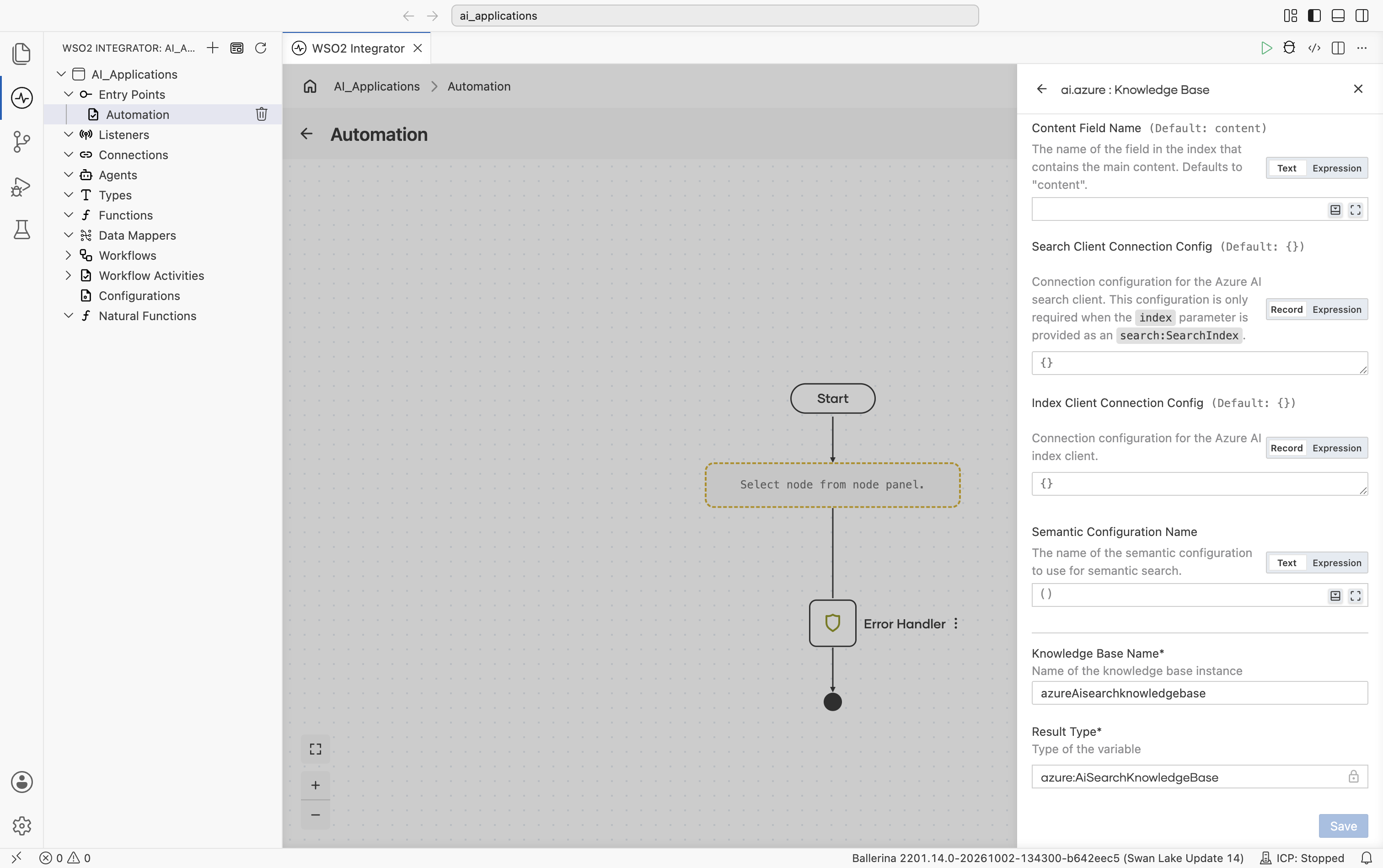Collapse the Listeners tree node
Screen dimensions: 1383x868
pos(68,134)
